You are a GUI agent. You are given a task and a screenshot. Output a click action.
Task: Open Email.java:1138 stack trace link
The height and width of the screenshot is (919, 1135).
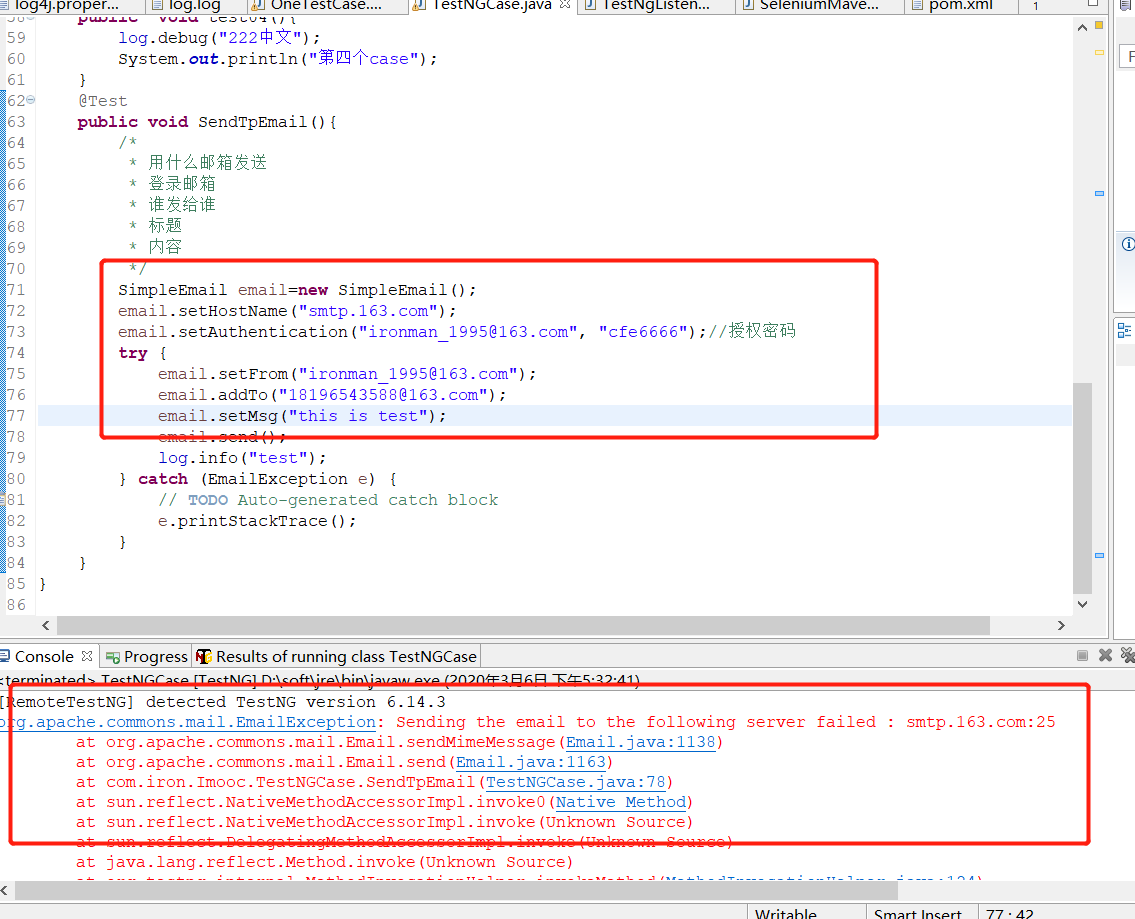click(x=641, y=742)
